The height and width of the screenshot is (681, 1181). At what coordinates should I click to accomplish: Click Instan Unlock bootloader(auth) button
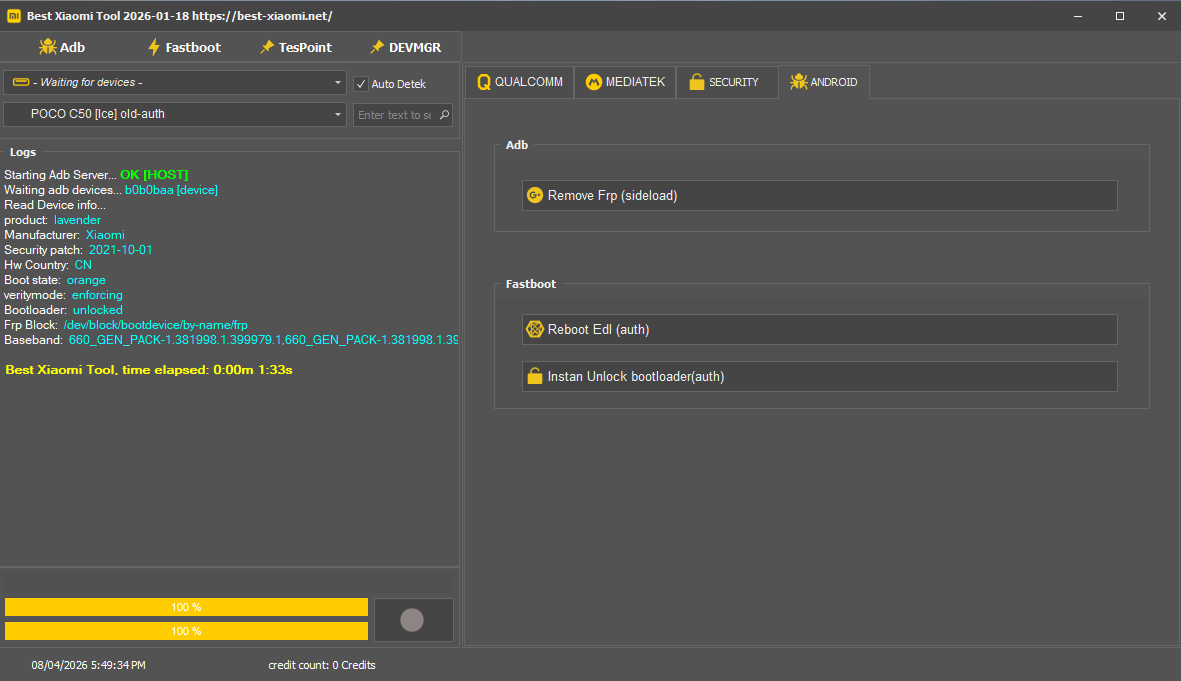[x=819, y=377]
